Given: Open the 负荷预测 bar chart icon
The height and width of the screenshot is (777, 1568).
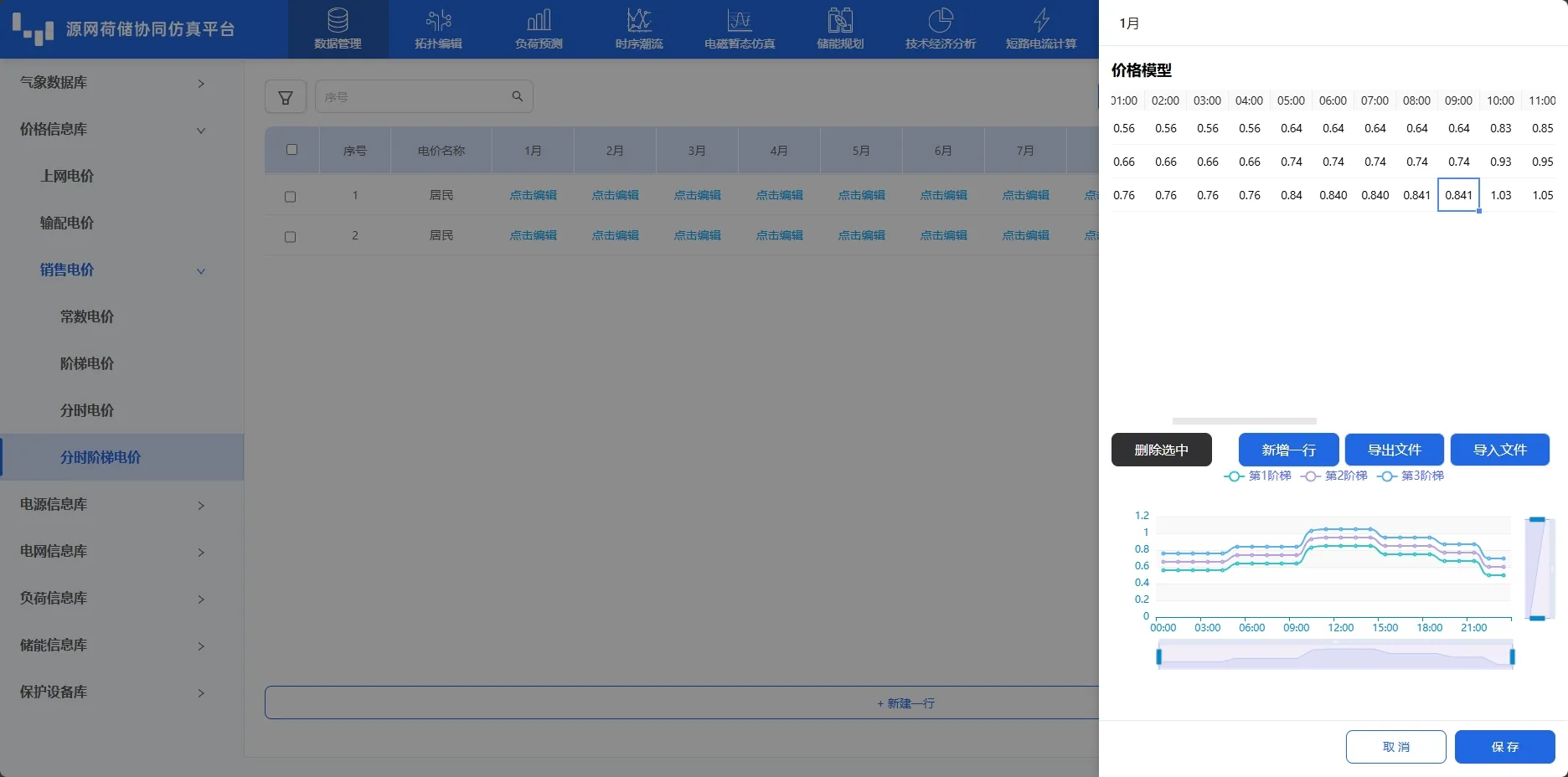Looking at the screenshot, I should (539, 20).
